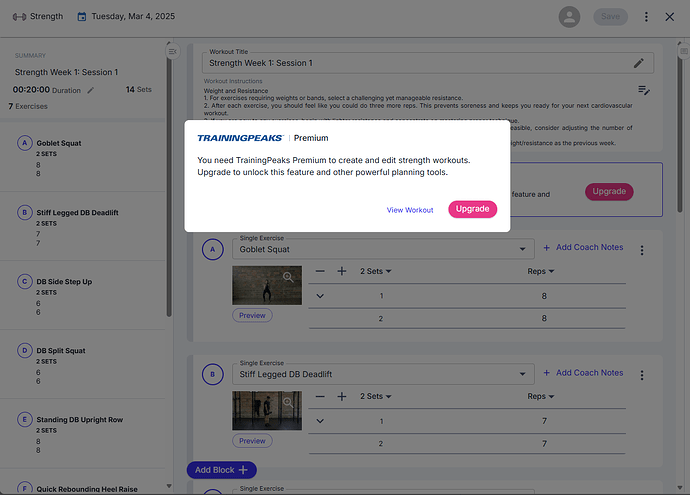
Task: Click the Add Block button
Action: (x=221, y=470)
